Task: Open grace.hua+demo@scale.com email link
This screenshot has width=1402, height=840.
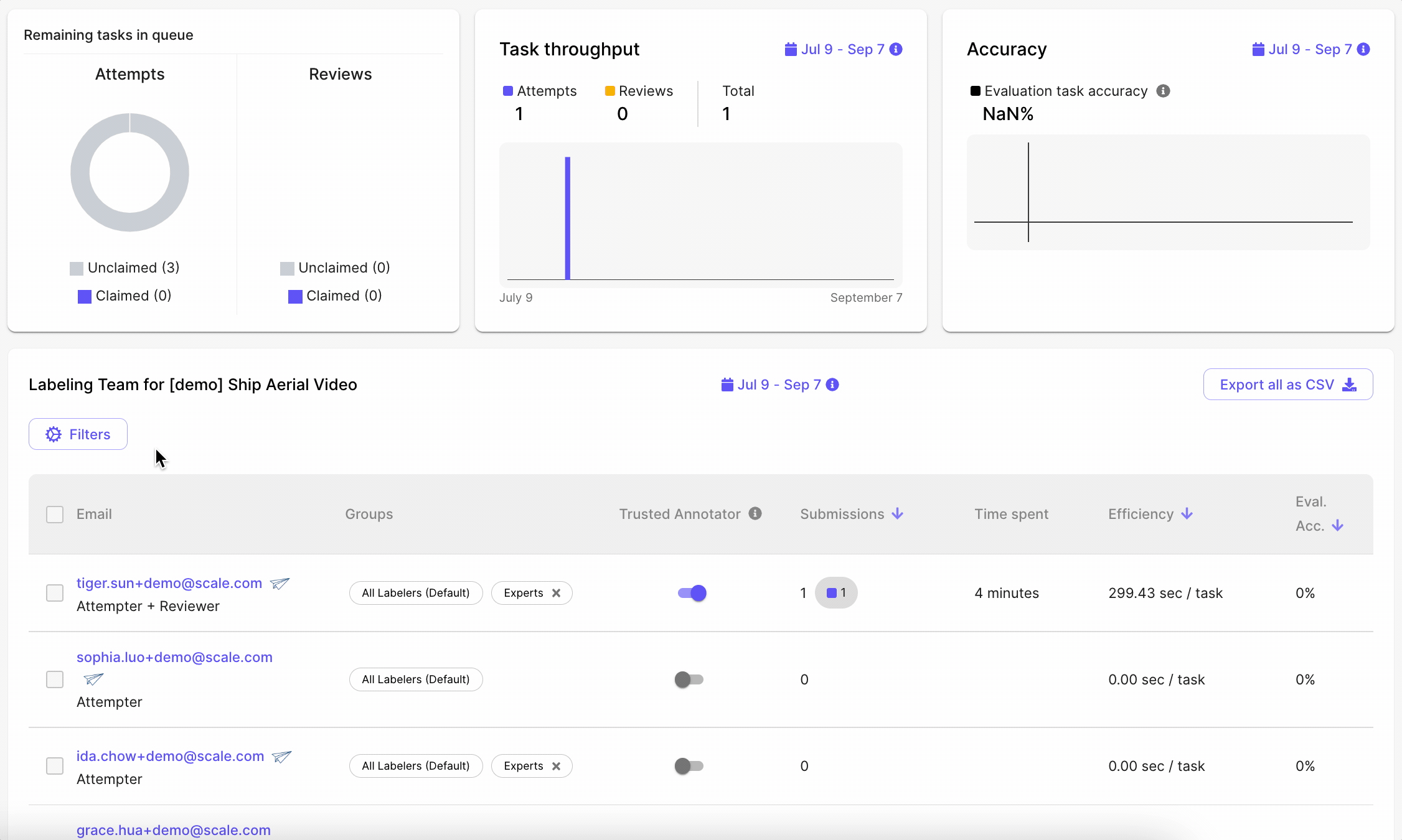Action: click(174, 830)
